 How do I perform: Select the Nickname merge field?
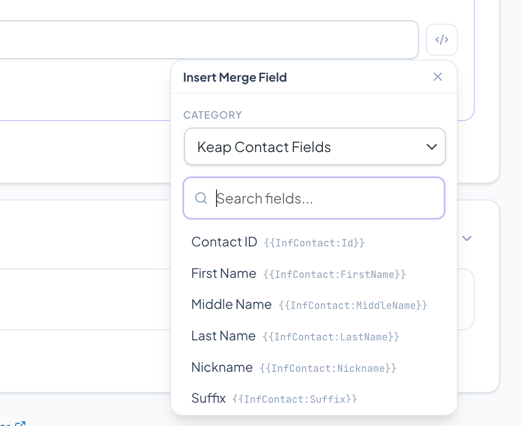314,367
